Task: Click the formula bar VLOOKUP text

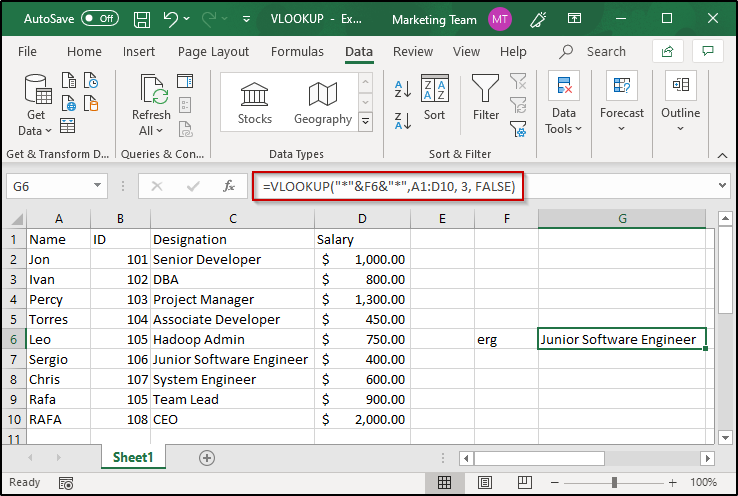Action: pyautogui.click(x=389, y=187)
